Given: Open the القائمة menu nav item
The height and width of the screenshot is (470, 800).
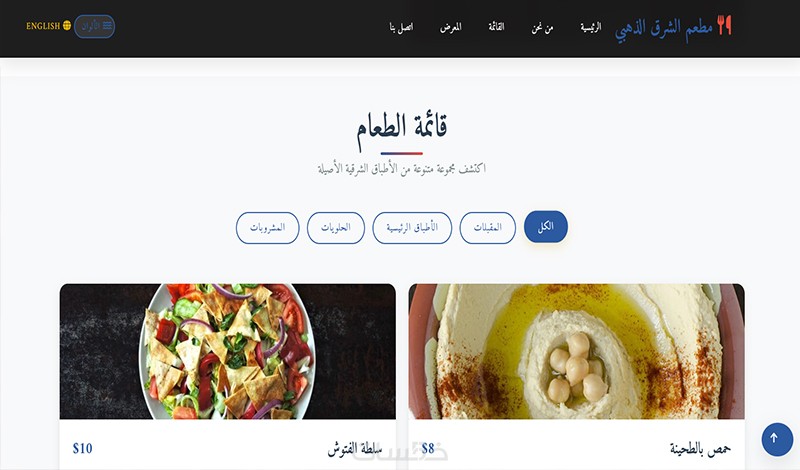Looking at the screenshot, I should 496,27.
